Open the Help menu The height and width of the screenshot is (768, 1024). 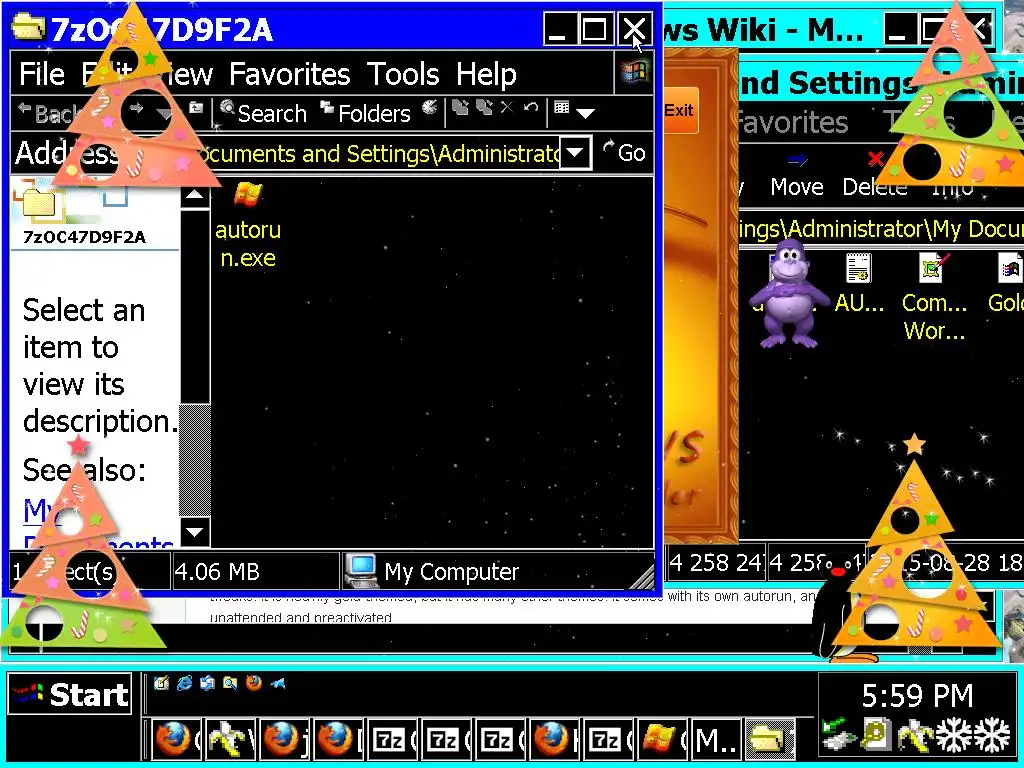pyautogui.click(x=486, y=74)
